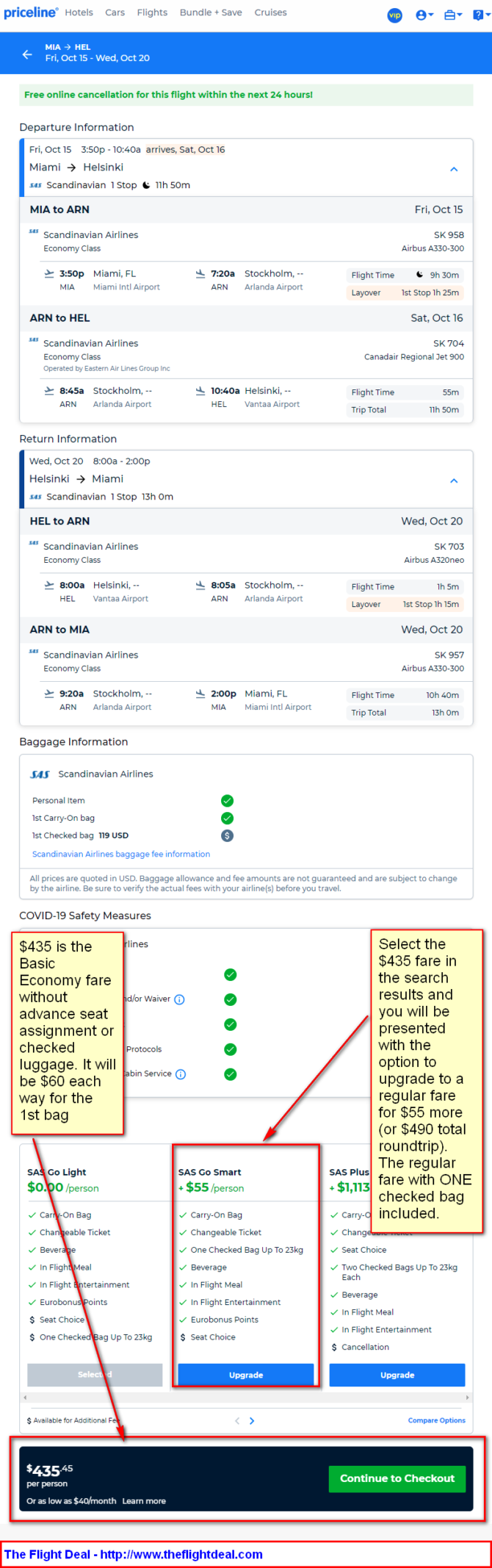
Task: Upgrade to SAS Go Smart fare
Action: pos(246,1375)
